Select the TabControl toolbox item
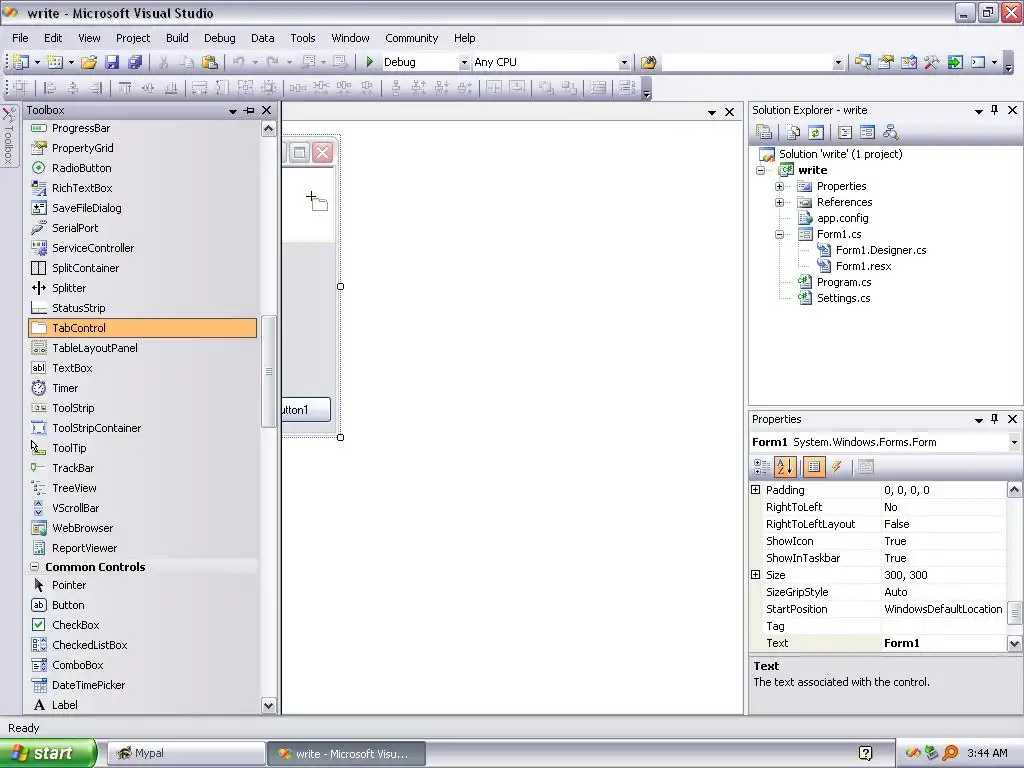Viewport: 1024px width, 768px height. click(x=142, y=328)
